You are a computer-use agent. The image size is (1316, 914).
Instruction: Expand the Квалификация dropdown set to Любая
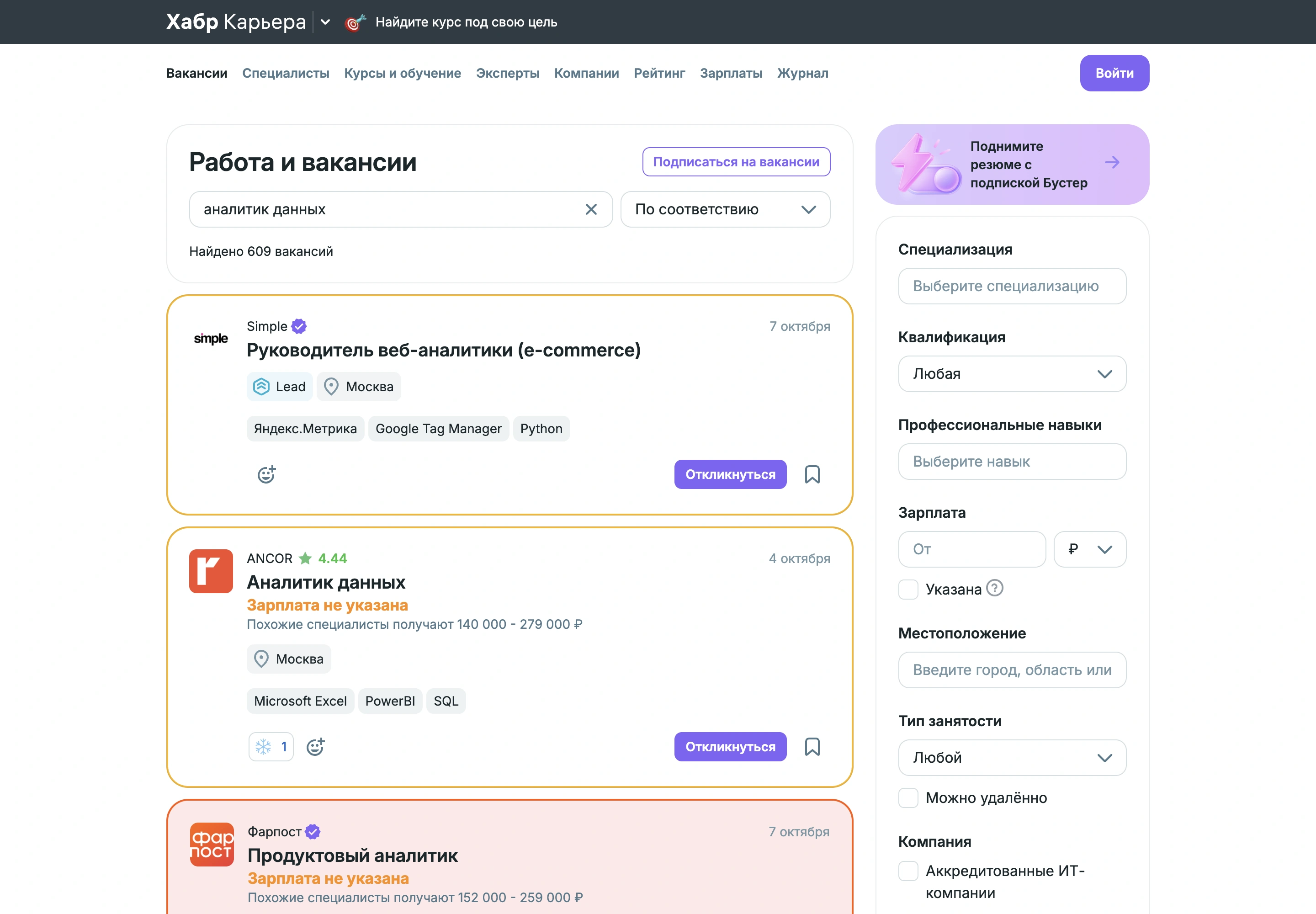(1012, 374)
